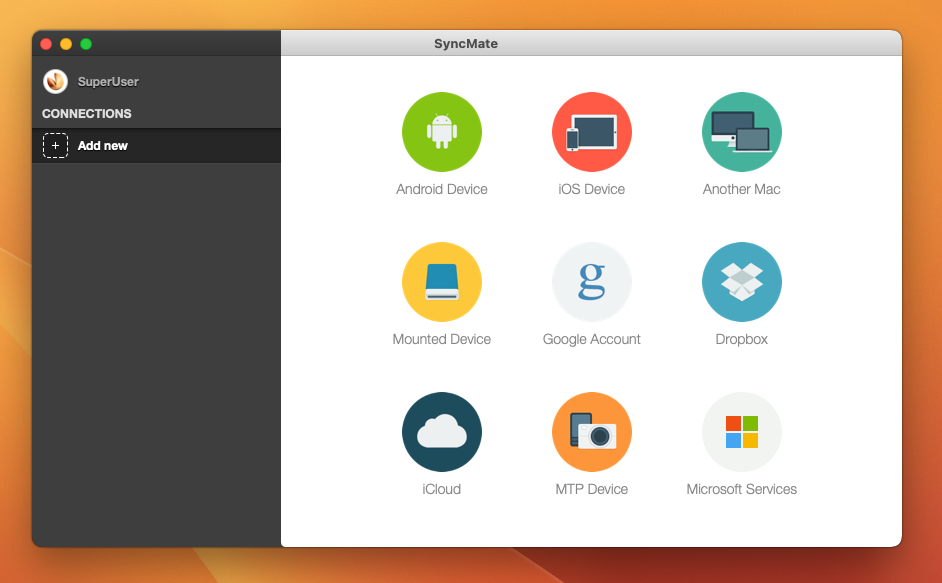Open the Google Account connection icon
This screenshot has width=942, height=583.
pos(591,282)
